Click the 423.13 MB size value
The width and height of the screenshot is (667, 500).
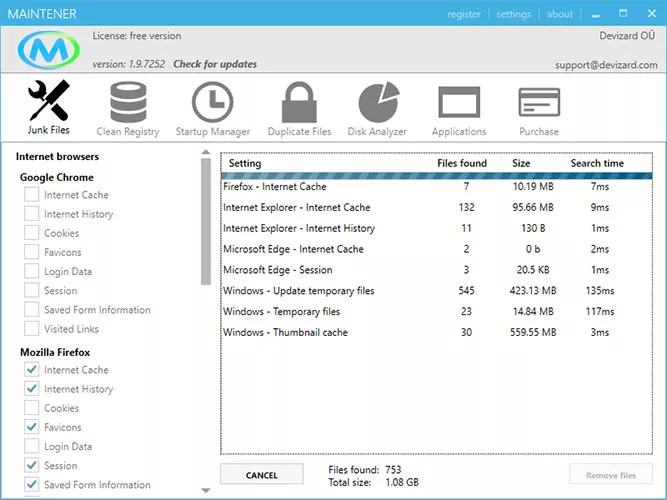point(533,291)
